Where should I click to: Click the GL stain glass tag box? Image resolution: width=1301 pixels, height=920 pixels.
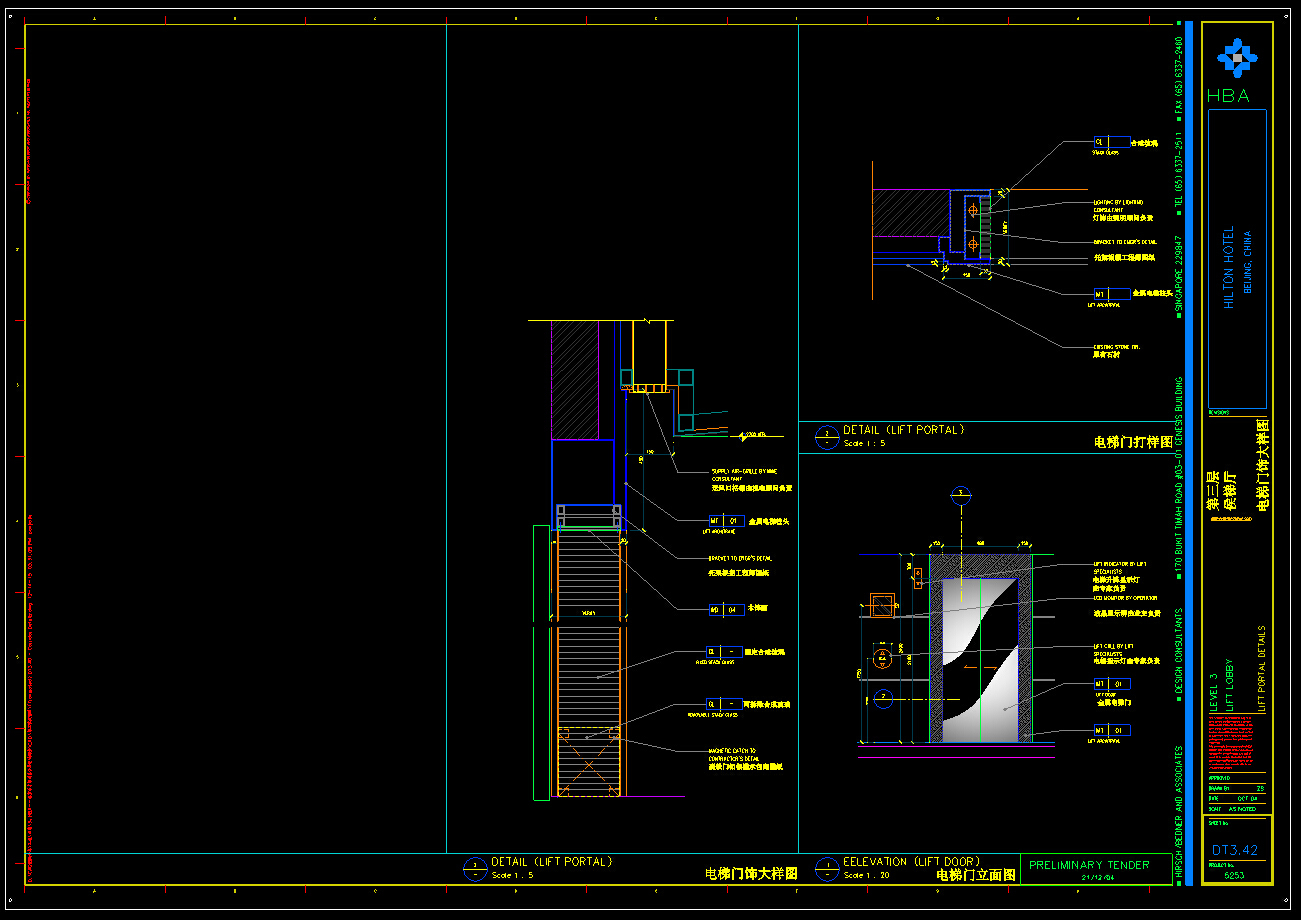coord(1112,142)
